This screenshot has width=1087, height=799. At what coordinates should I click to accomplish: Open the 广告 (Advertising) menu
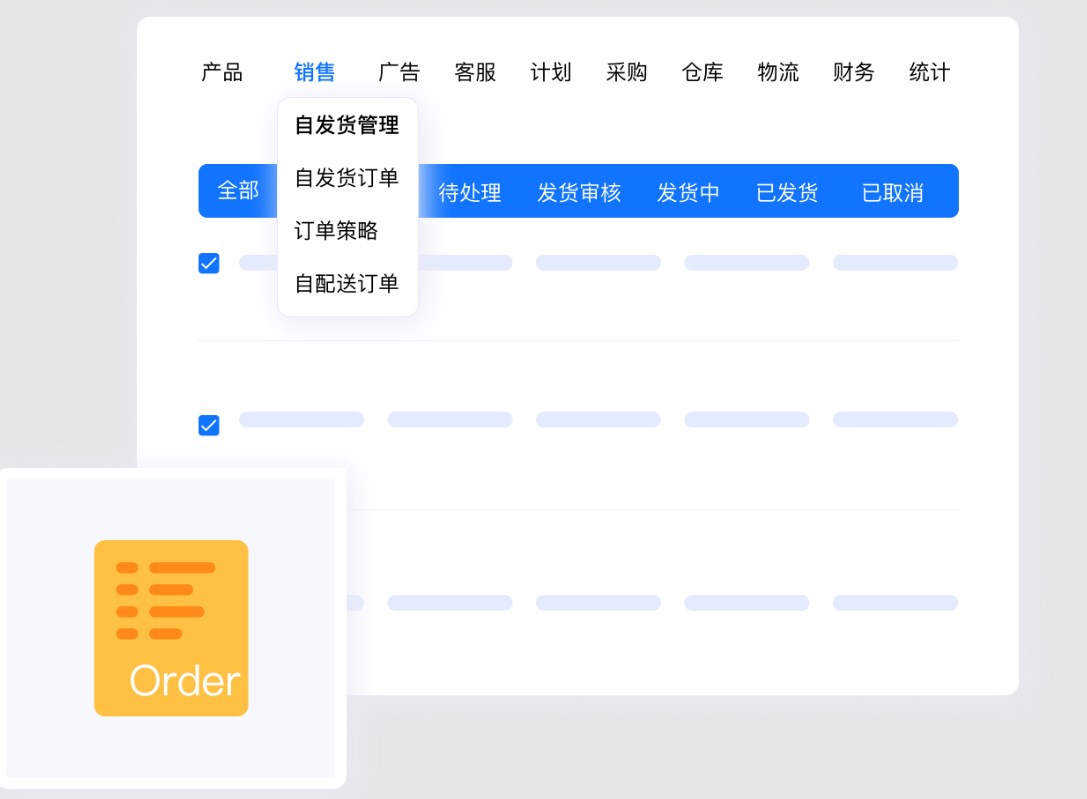(x=400, y=71)
